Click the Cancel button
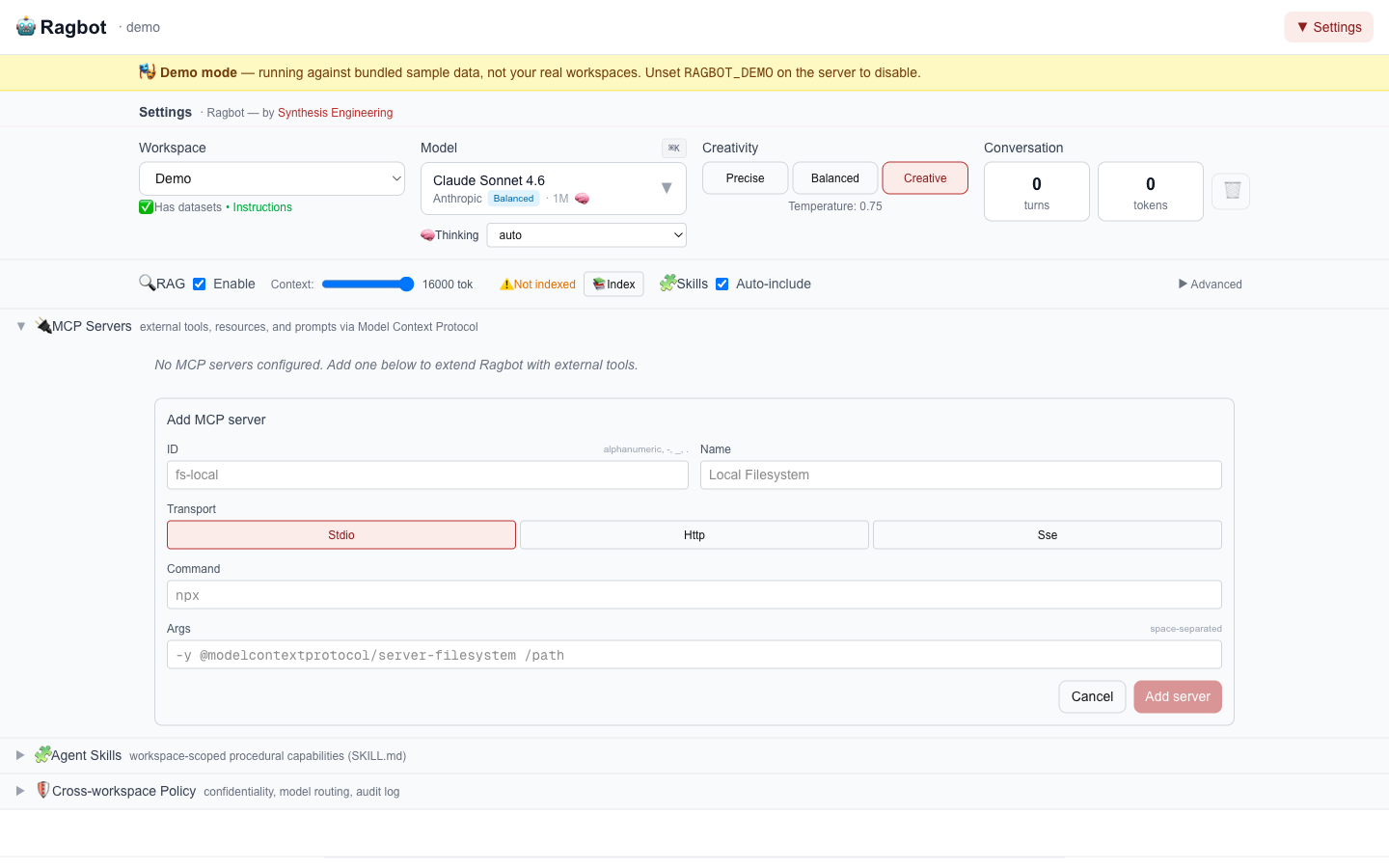Screen dimensions: 1389x868 tap(1092, 697)
